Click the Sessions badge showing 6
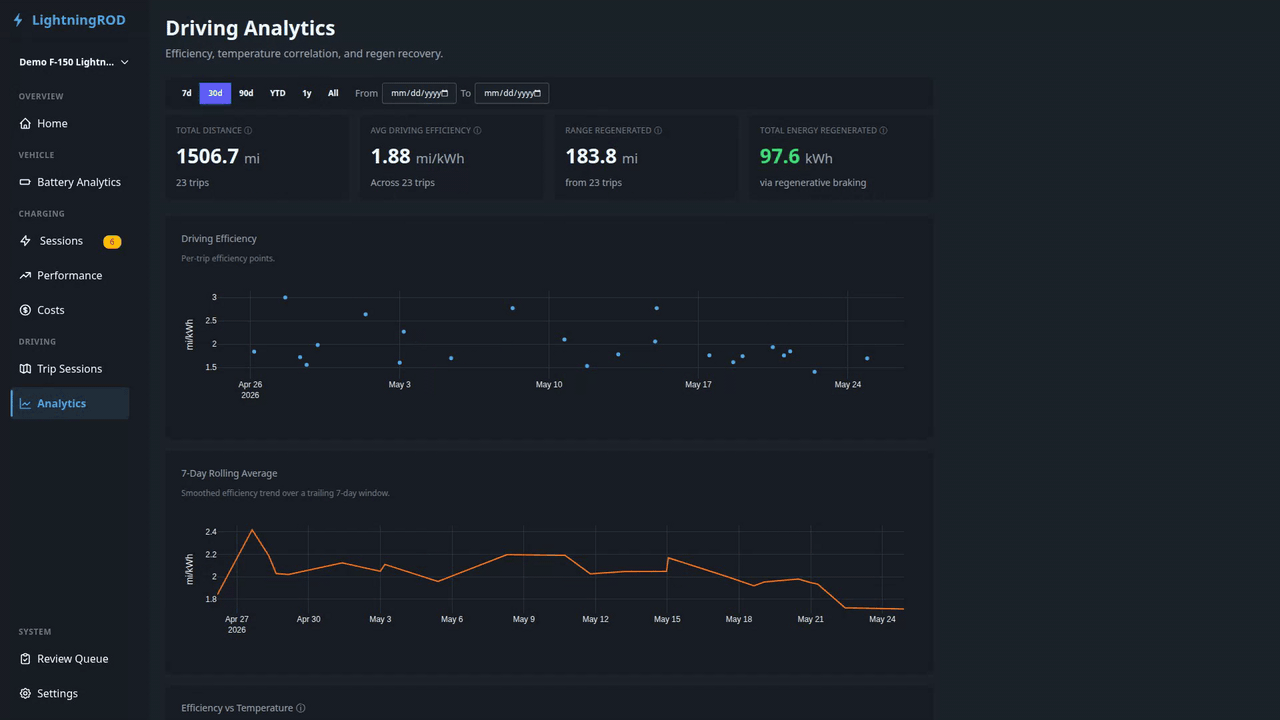Image resolution: width=1280 pixels, height=720 pixels. pyautogui.click(x=112, y=242)
